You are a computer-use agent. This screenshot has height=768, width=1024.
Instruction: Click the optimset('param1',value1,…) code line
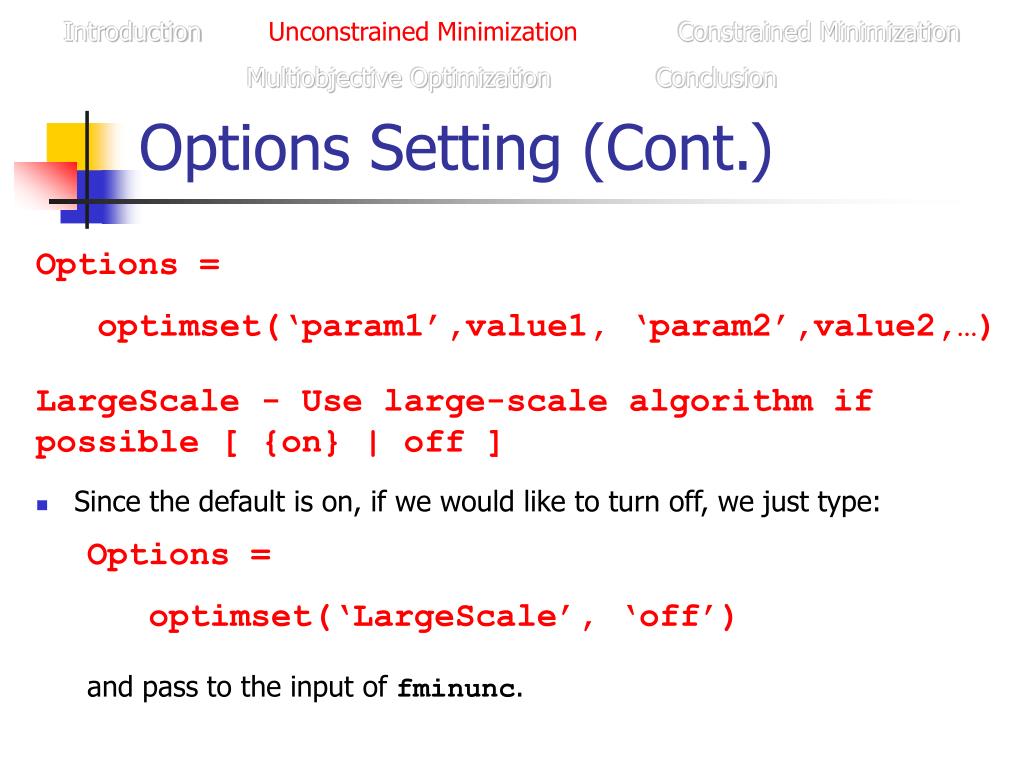point(544,327)
